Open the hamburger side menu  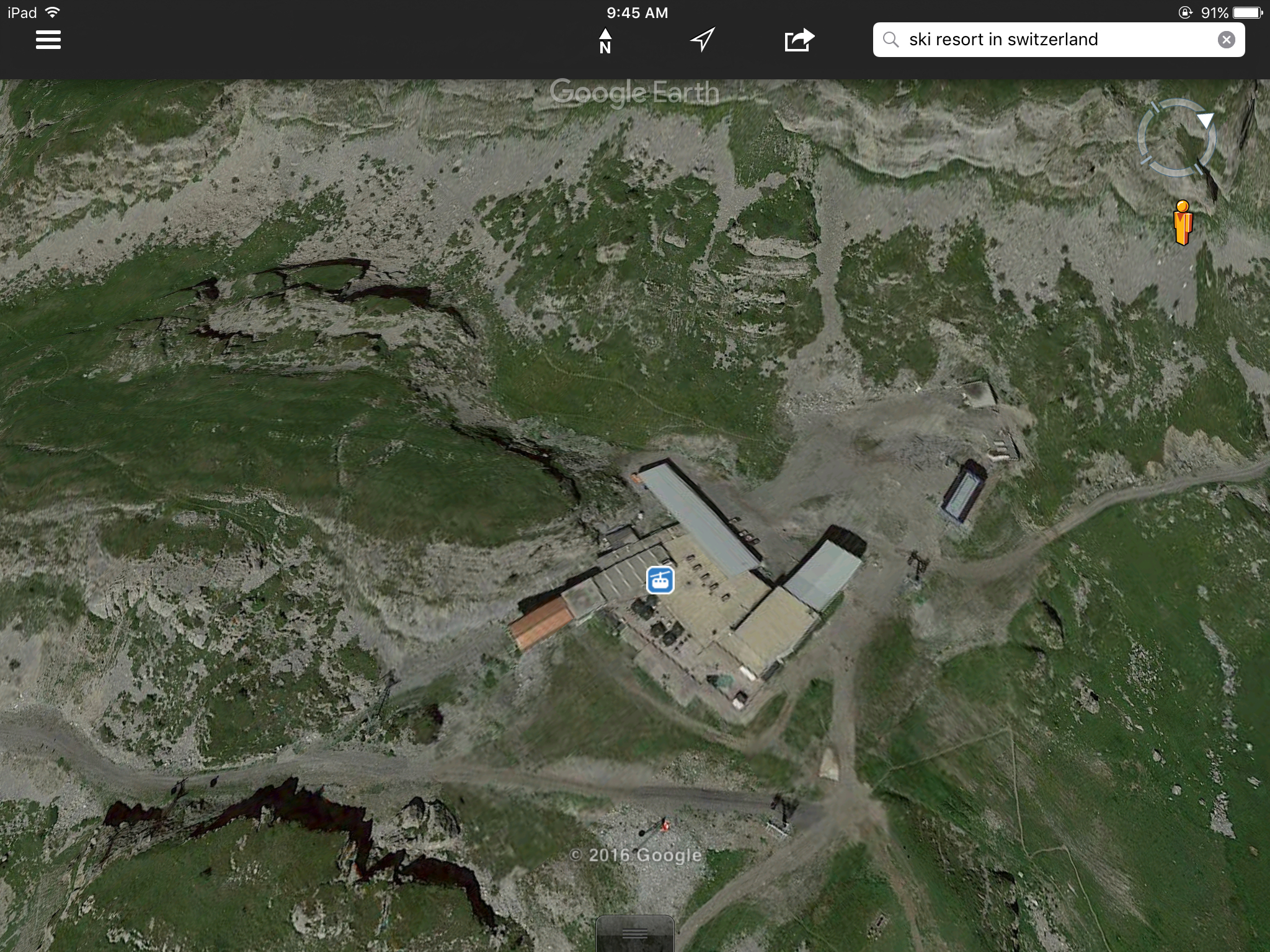pos(48,40)
